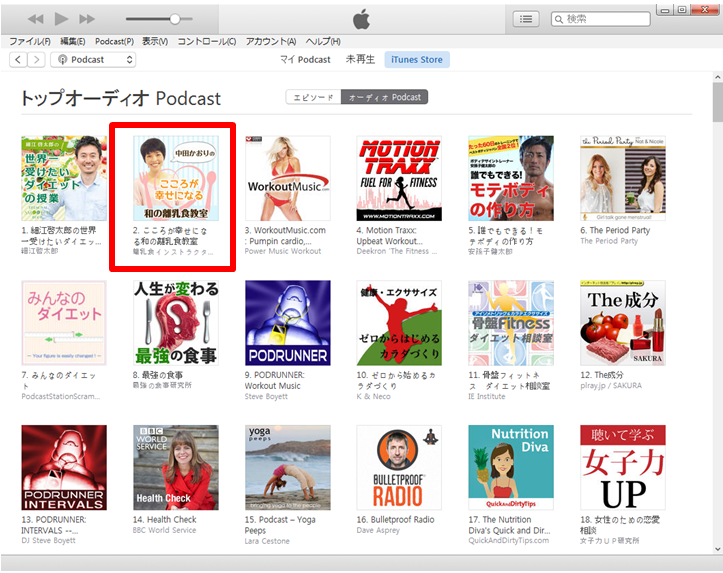The height and width of the screenshot is (573, 723).
Task: Click the play button
Action: pos(61,19)
